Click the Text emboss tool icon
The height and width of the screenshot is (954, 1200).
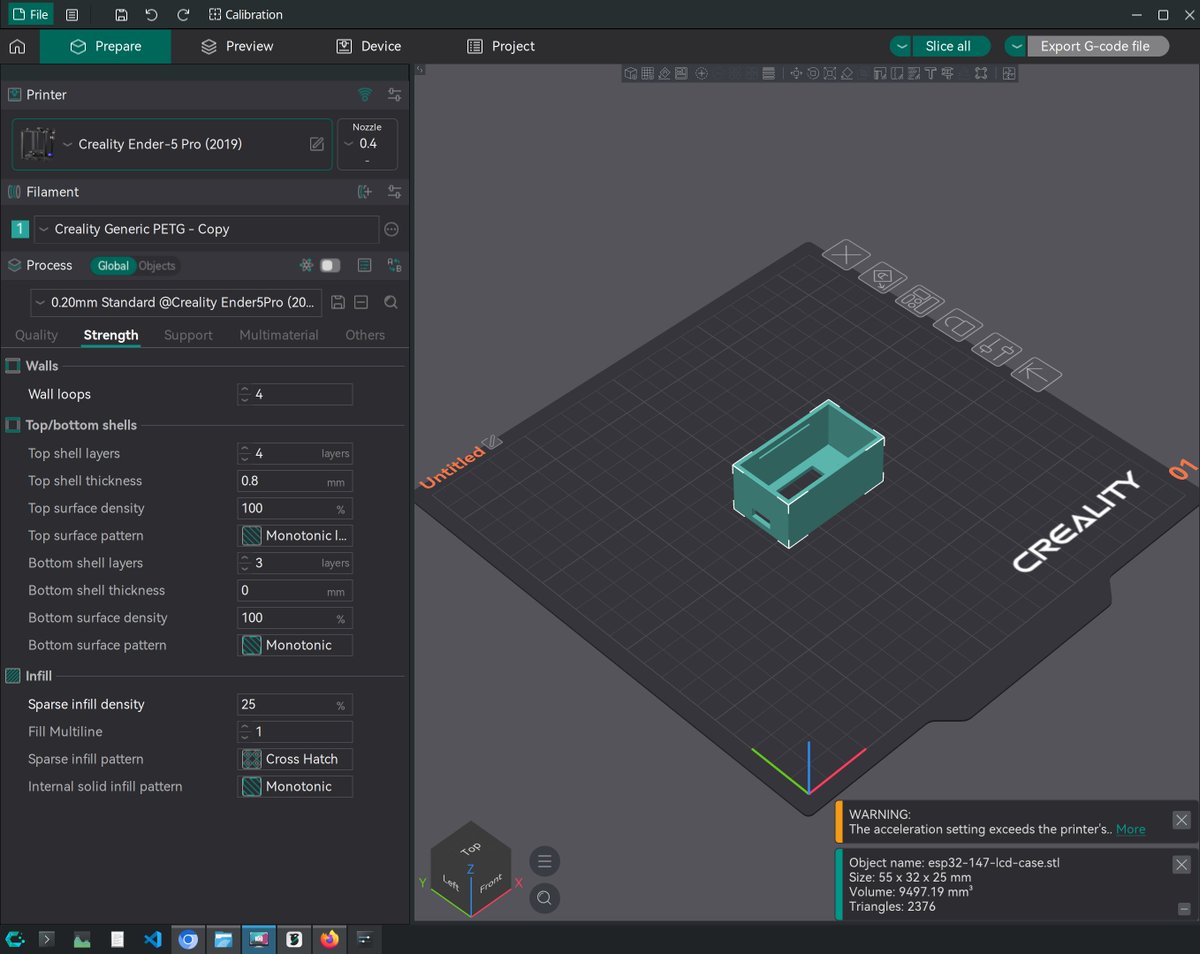point(931,73)
